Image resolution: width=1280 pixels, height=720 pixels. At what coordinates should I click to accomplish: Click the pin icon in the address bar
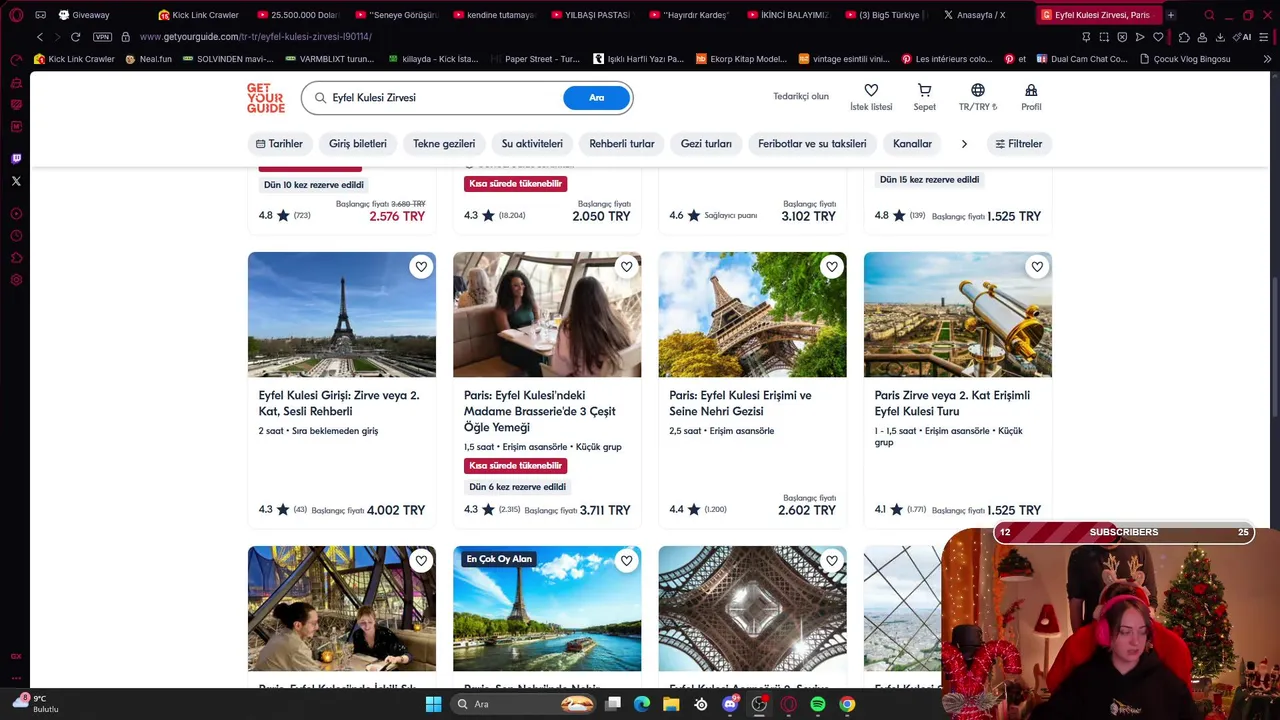click(1086, 37)
